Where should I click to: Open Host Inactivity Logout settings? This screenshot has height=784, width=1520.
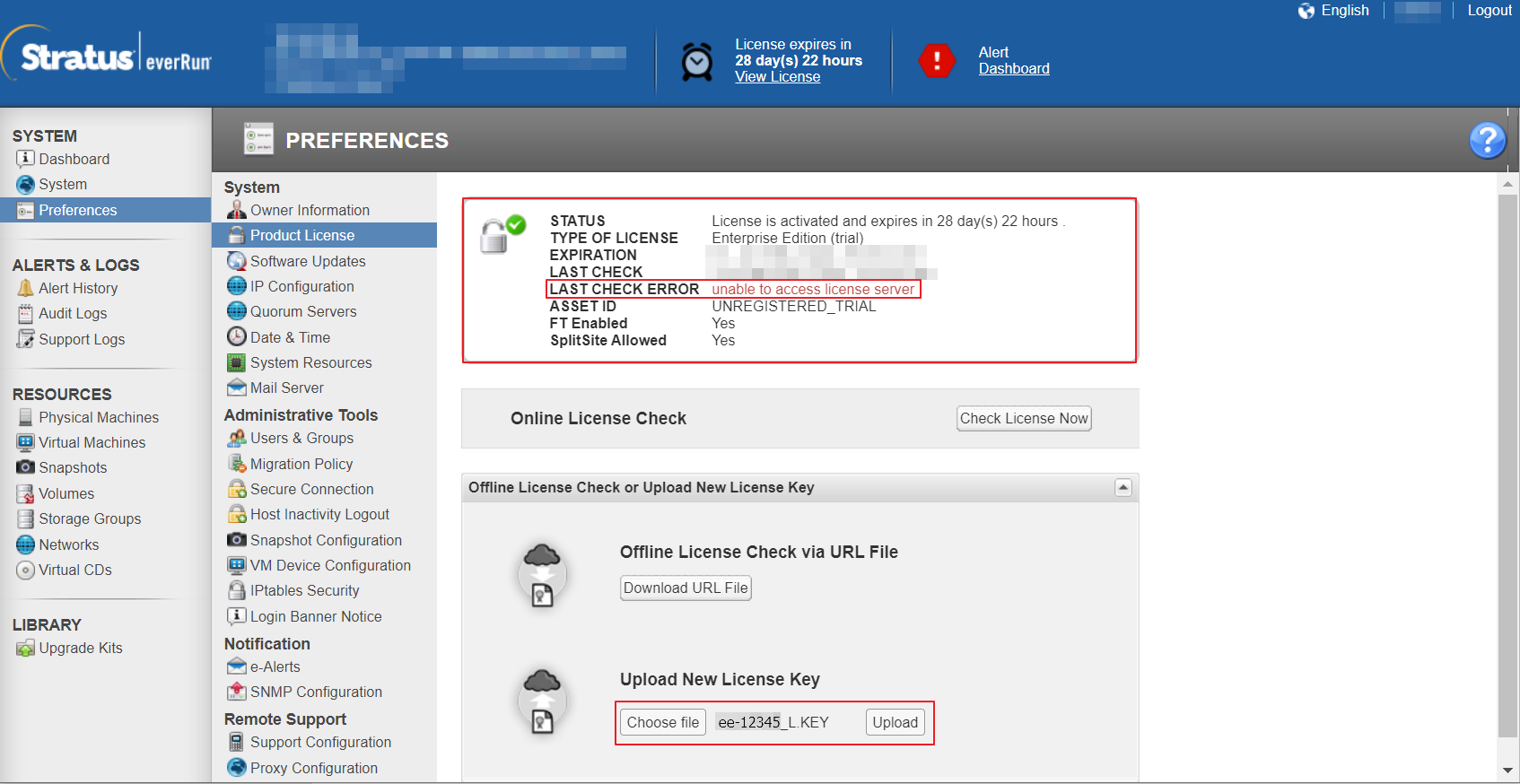pos(319,514)
